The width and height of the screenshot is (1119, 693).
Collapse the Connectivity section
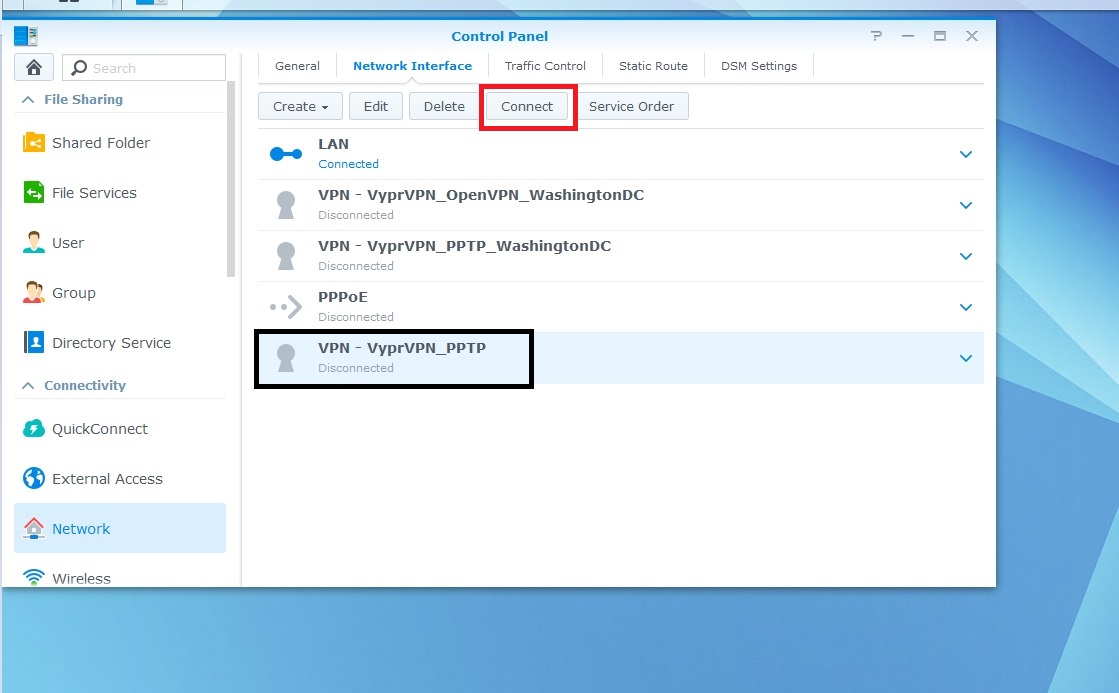[x=28, y=385]
